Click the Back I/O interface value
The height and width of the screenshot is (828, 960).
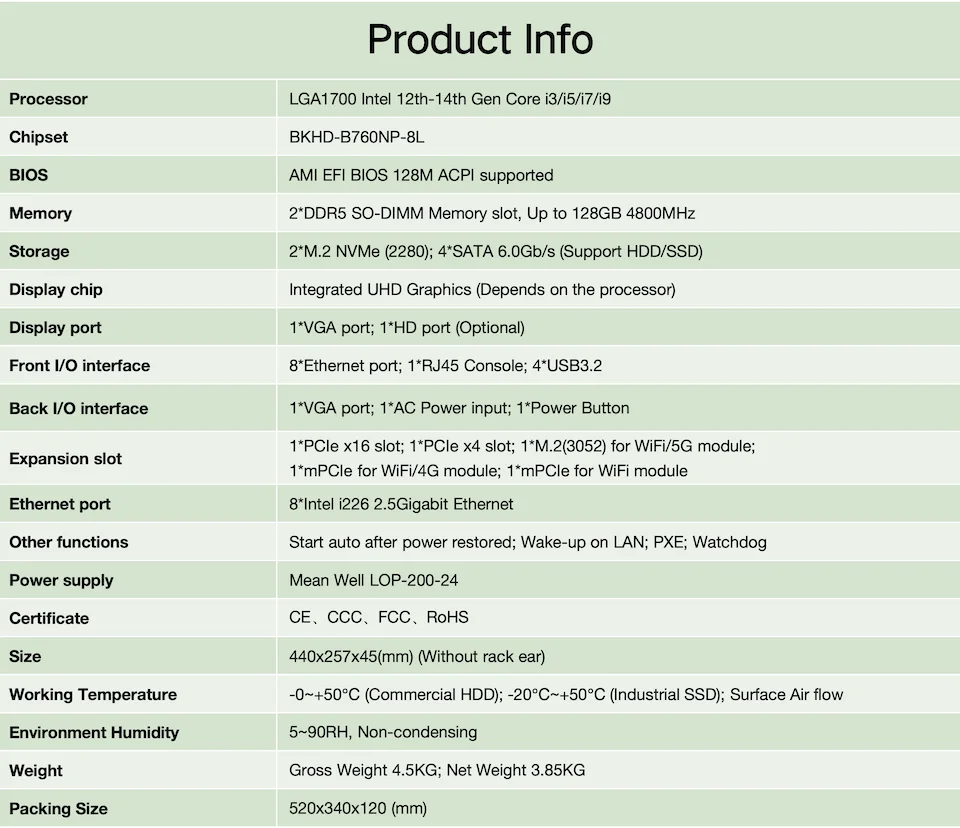click(x=459, y=408)
